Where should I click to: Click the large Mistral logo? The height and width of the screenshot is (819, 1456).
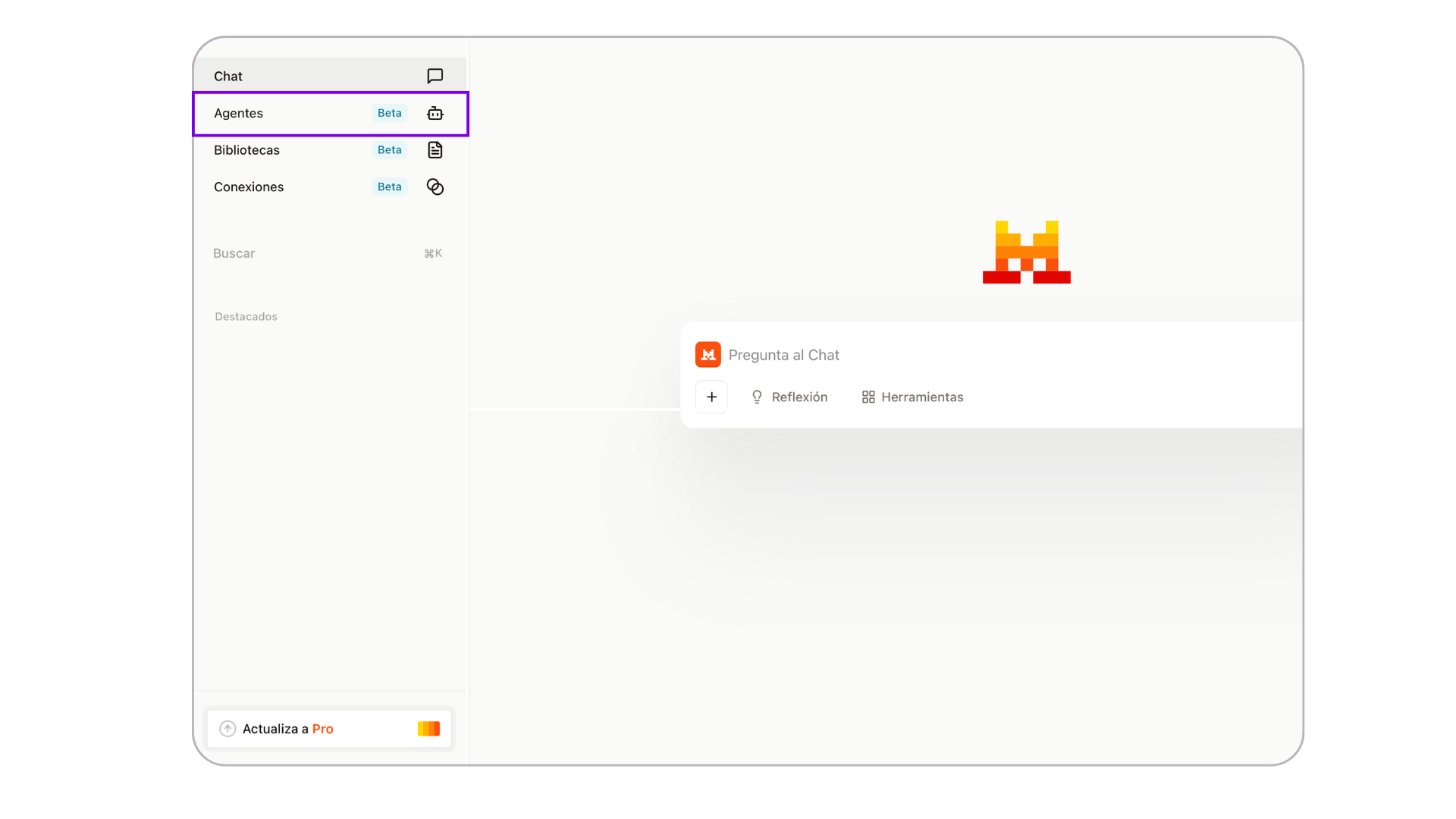tap(1026, 252)
